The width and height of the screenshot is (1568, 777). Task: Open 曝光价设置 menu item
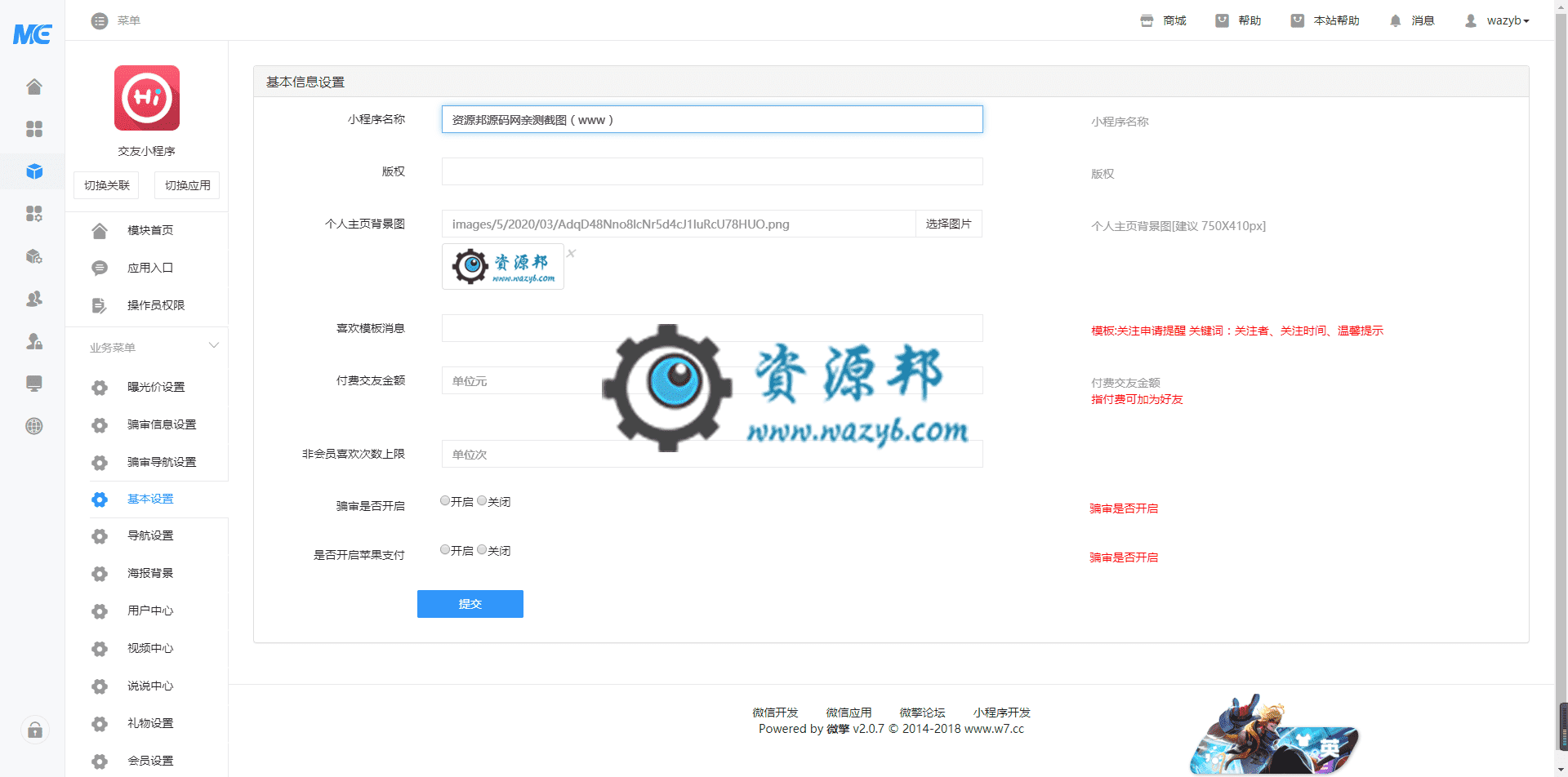(x=156, y=387)
